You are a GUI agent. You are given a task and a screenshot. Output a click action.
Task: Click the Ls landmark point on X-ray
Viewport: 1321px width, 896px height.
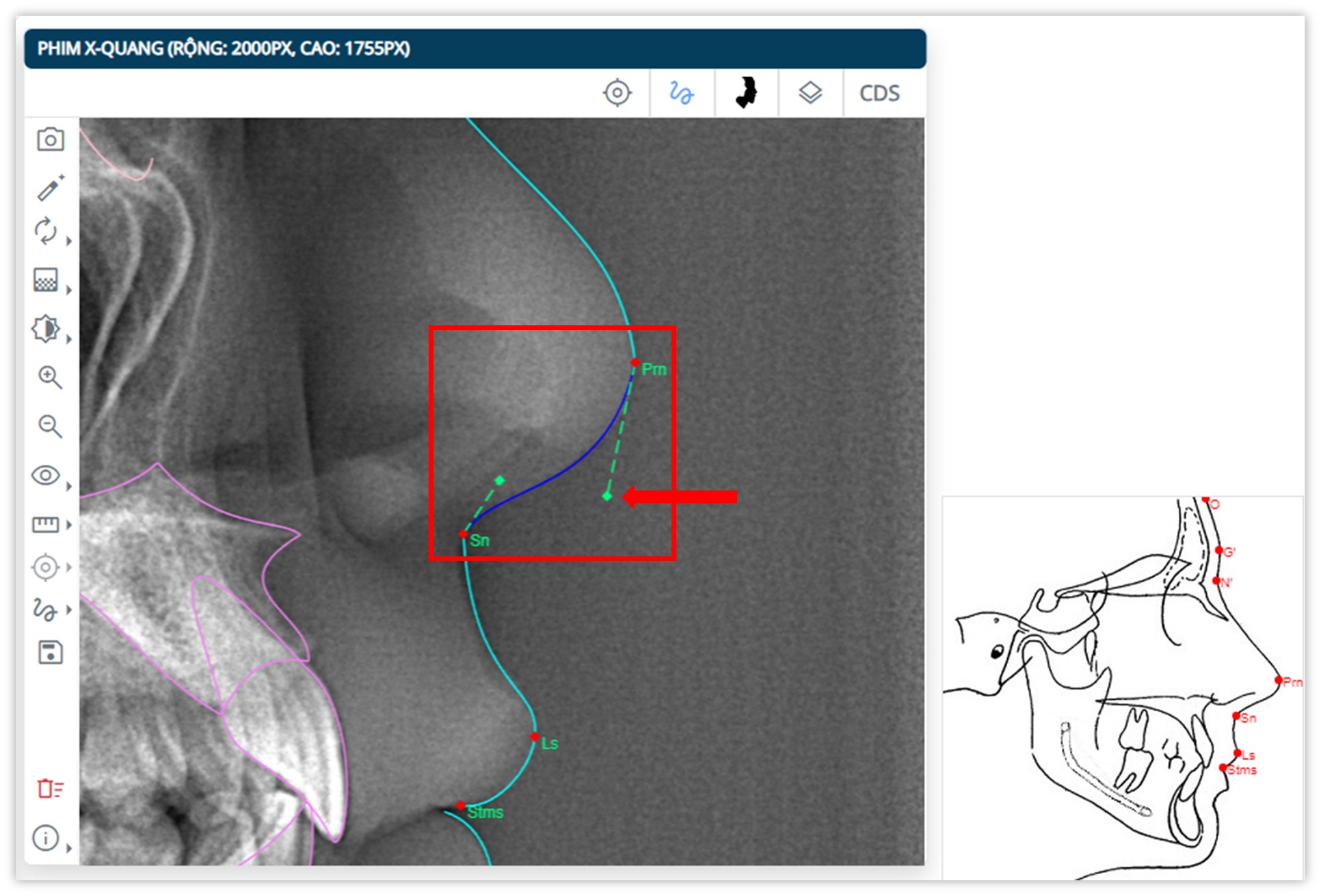click(x=534, y=736)
